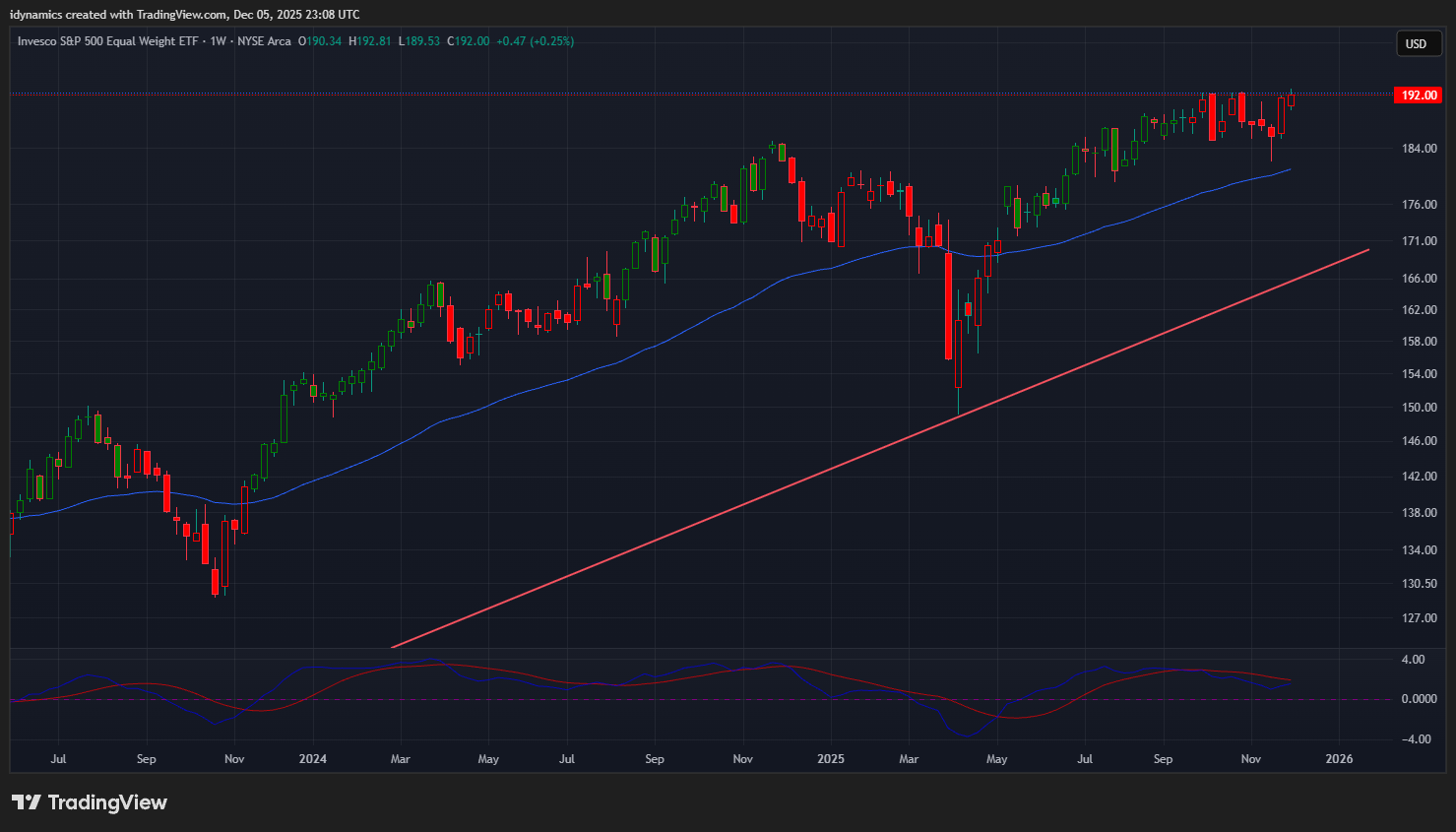Image resolution: width=1456 pixels, height=832 pixels.
Task: Click the idynamics TradingView.com attribution text
Action: pos(184,15)
